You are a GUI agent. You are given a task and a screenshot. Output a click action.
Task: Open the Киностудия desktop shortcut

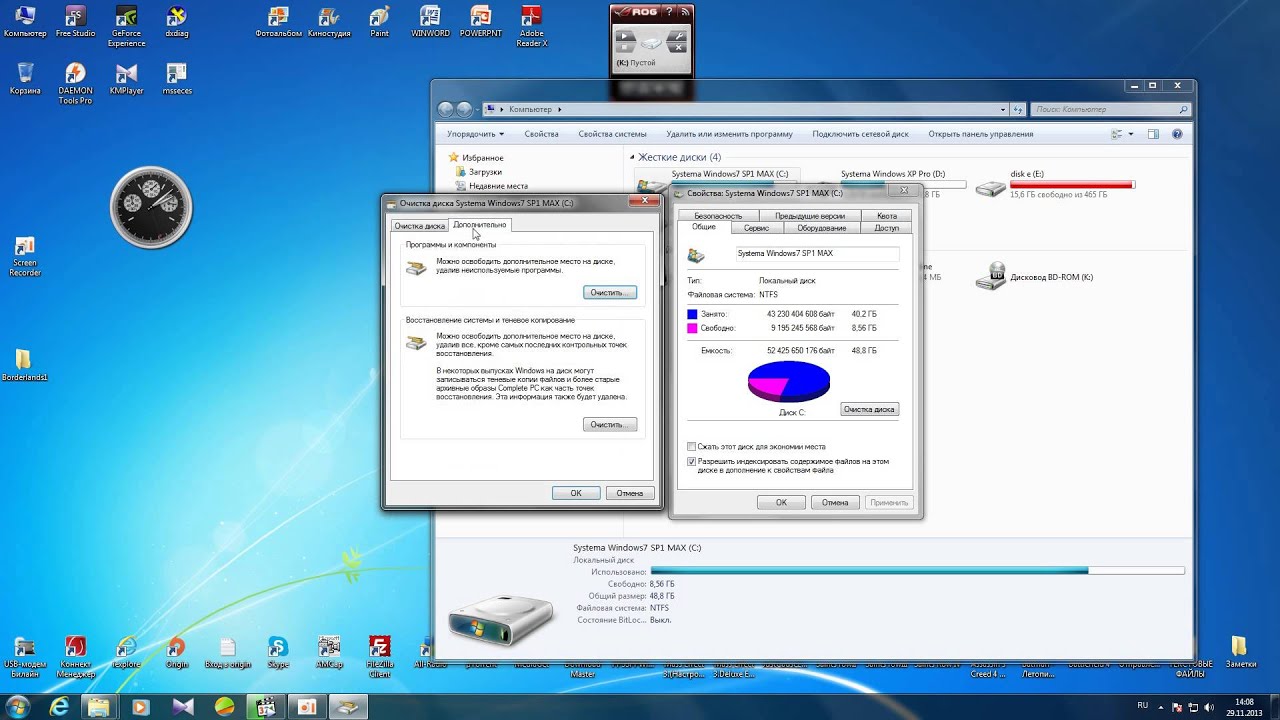pyautogui.click(x=329, y=21)
